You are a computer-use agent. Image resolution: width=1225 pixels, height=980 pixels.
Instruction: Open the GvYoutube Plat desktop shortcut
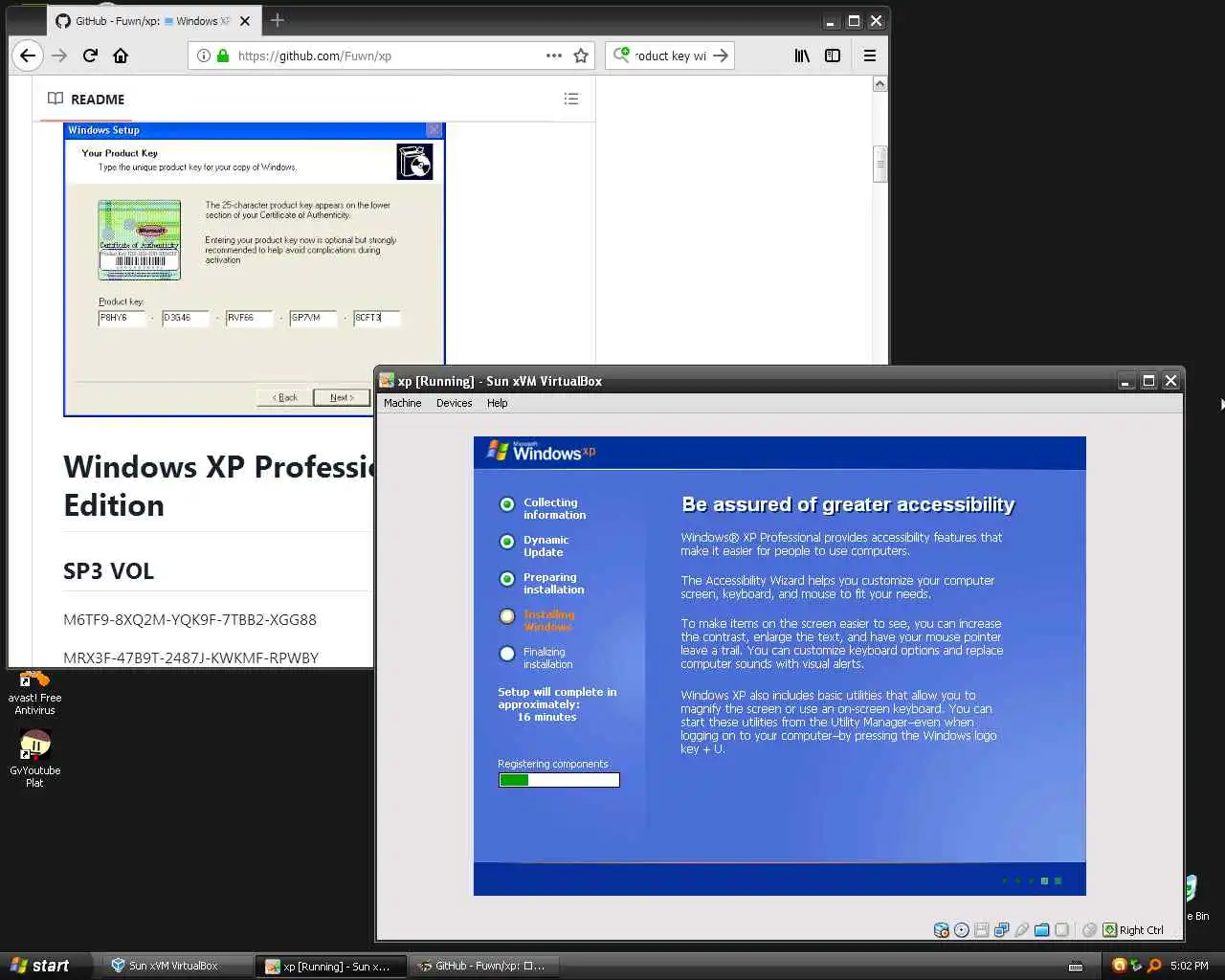click(34, 758)
